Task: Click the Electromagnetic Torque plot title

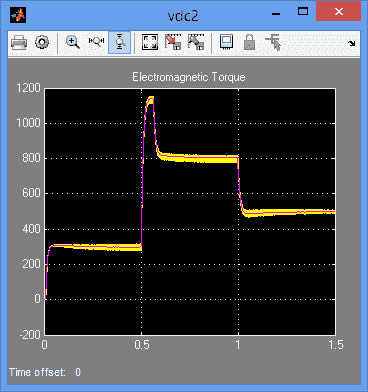Action: [189, 77]
